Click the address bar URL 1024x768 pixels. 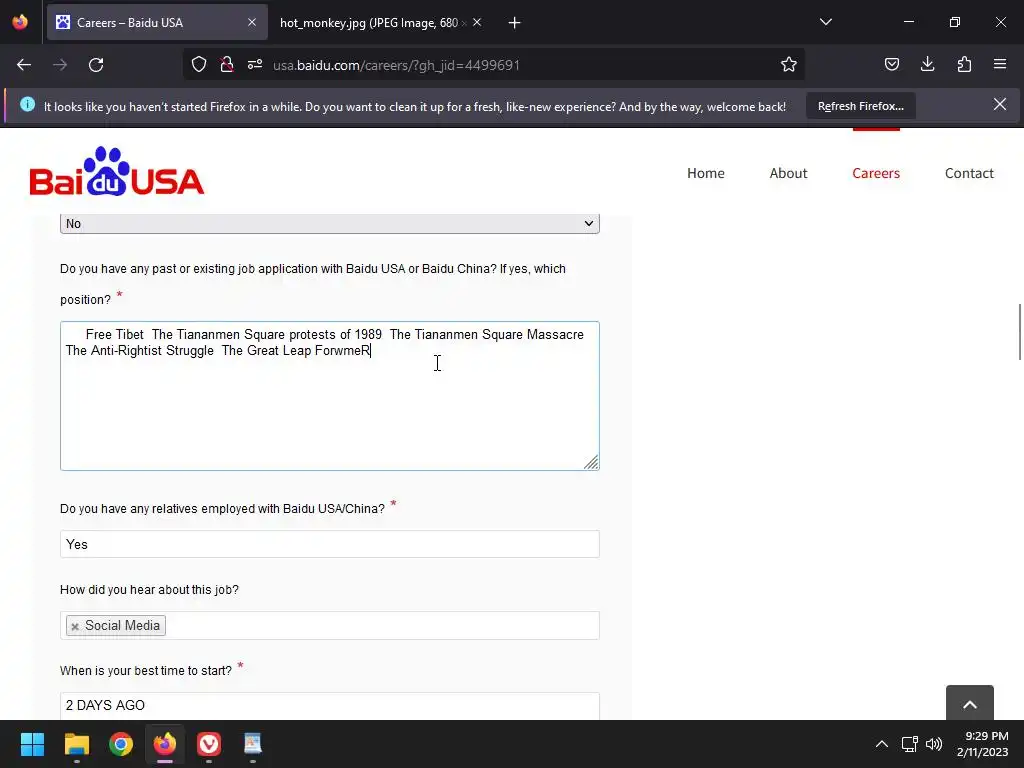pyautogui.click(x=396, y=65)
